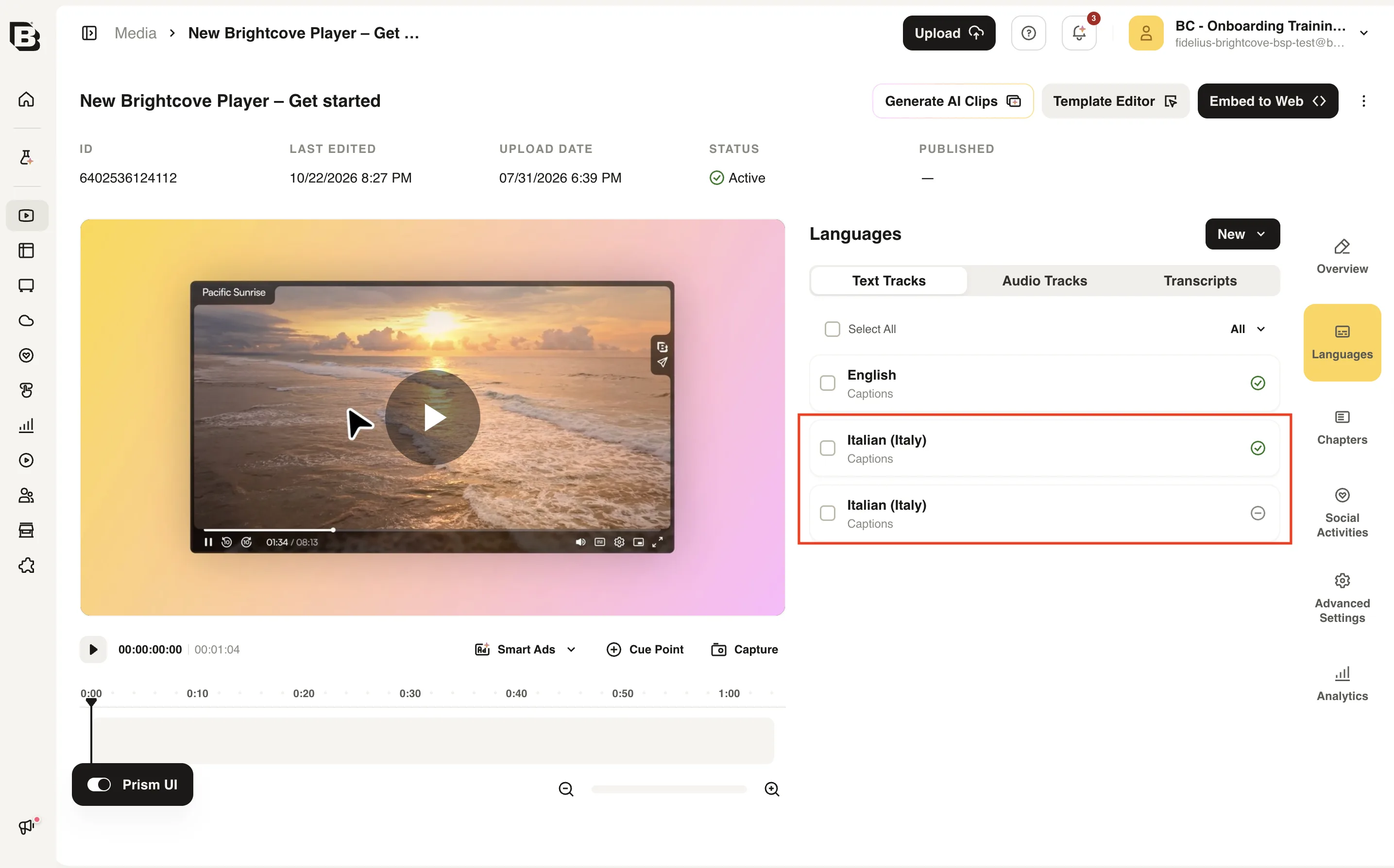The width and height of the screenshot is (1394, 868).
Task: Open the Home icon in left sidebar
Action: (26, 100)
